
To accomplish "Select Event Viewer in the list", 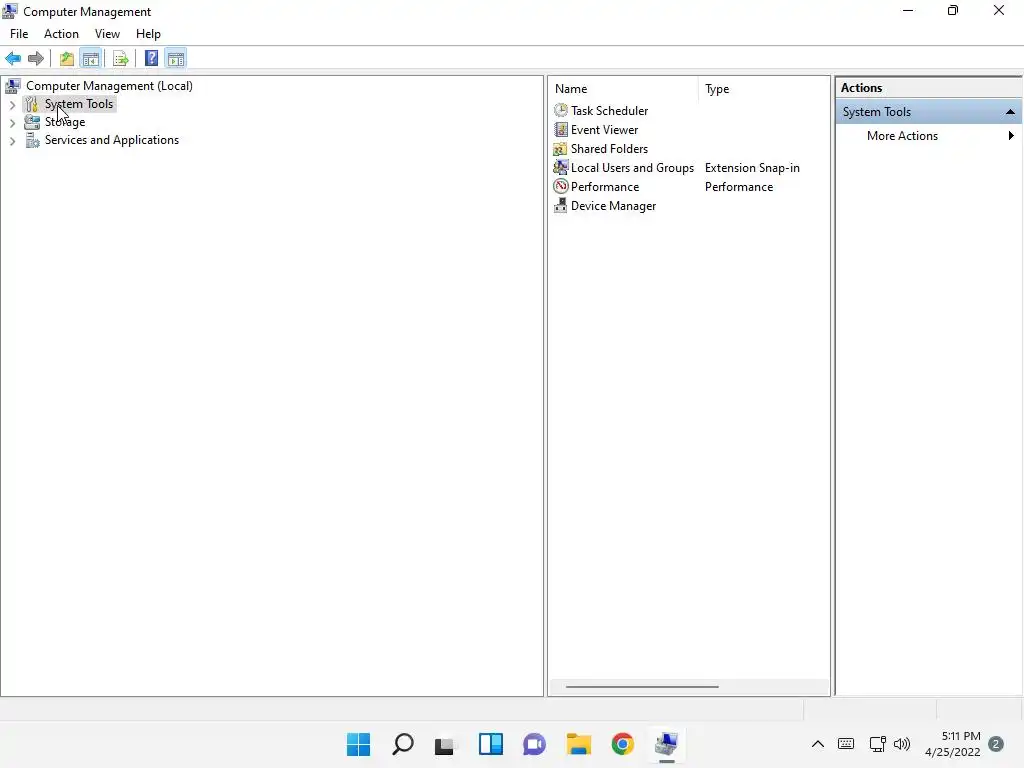I will pos(604,129).
